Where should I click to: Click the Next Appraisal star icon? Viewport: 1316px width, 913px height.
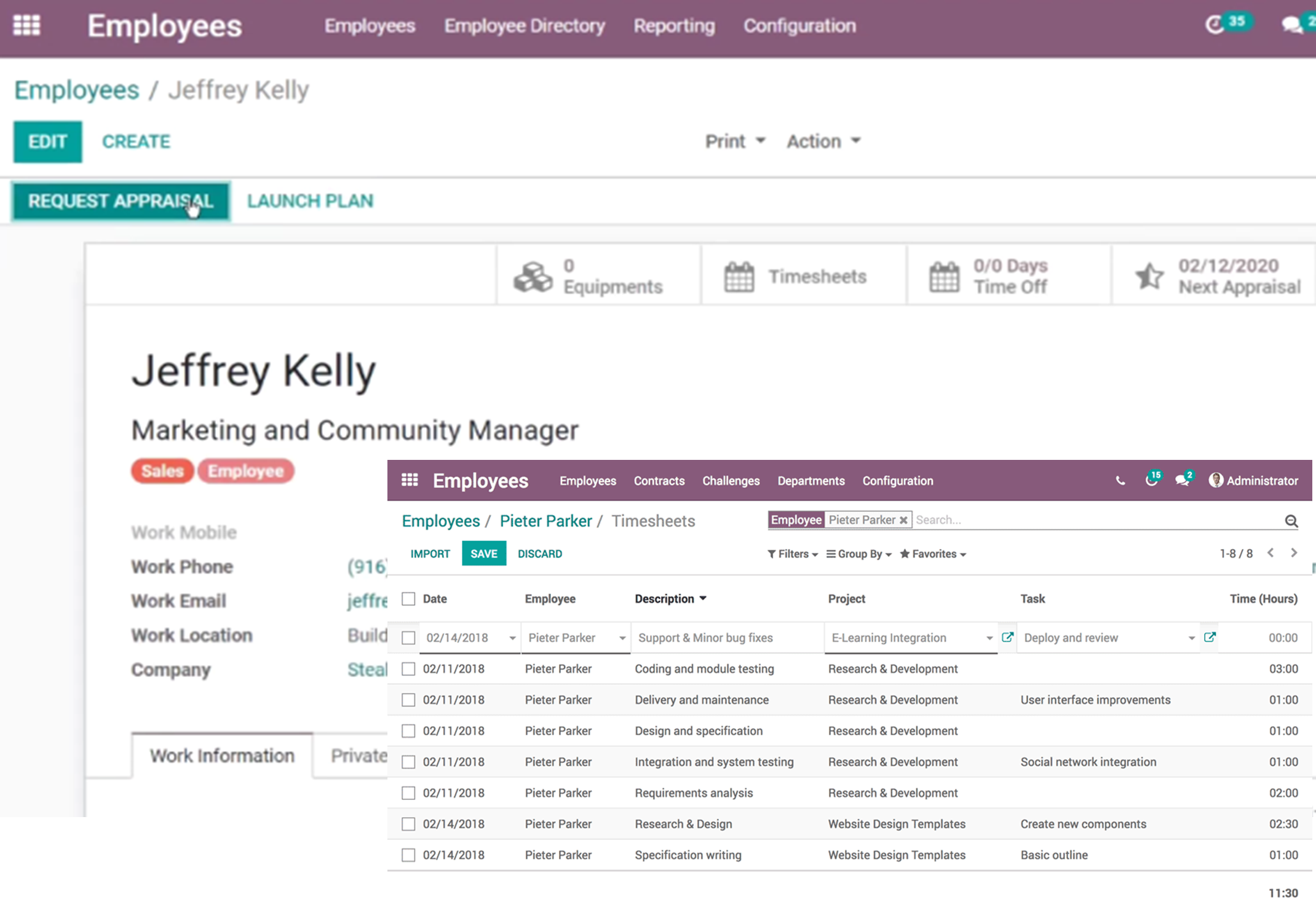[x=1149, y=276]
